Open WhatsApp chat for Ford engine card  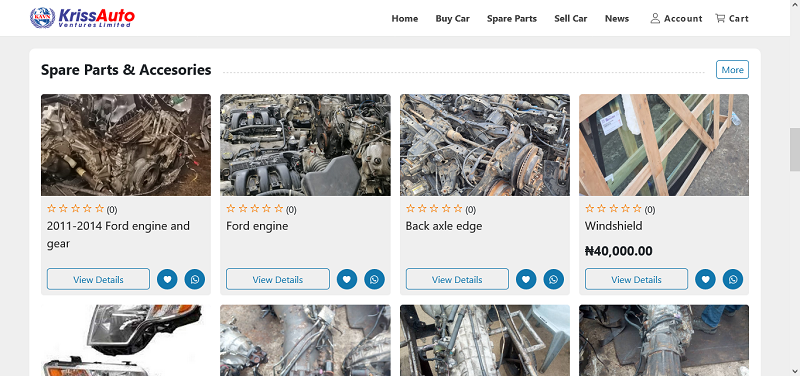[374, 279]
